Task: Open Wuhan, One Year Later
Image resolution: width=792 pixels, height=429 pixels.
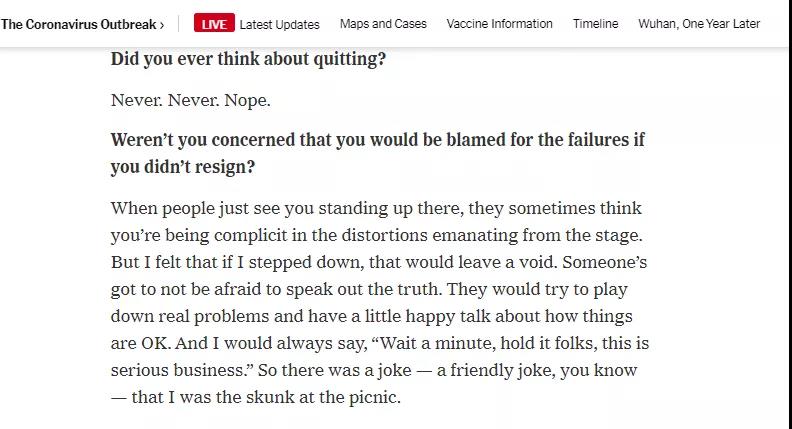Action: 699,24
